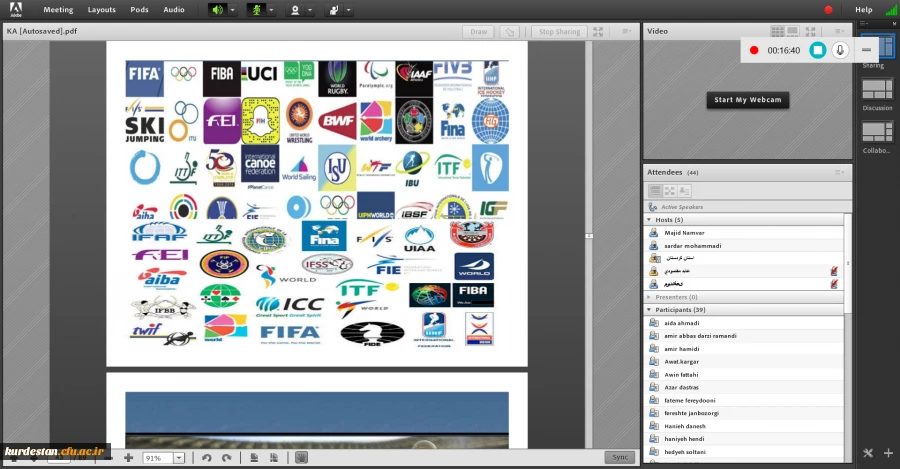The height and width of the screenshot is (469, 900).
Task: Switch to attendee breakout room view
Action: [669, 191]
